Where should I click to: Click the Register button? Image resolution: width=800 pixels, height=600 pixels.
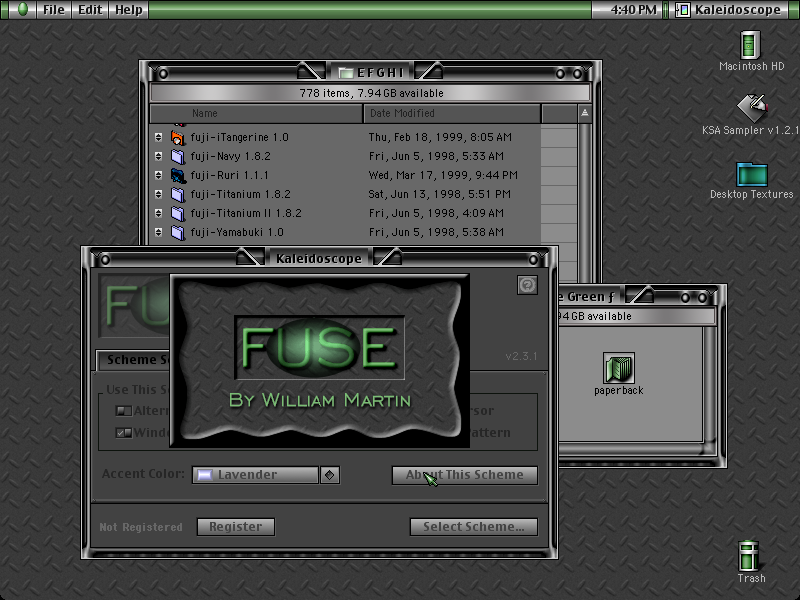tap(236, 527)
